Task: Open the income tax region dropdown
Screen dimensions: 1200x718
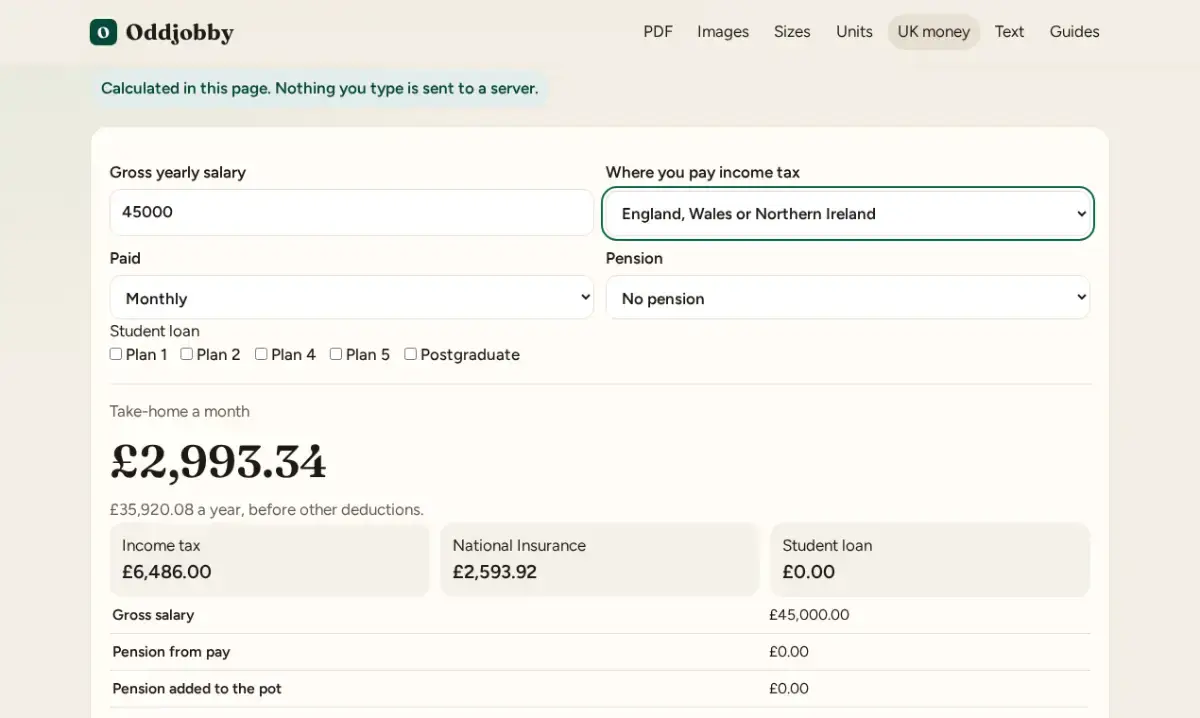Action: coord(848,213)
